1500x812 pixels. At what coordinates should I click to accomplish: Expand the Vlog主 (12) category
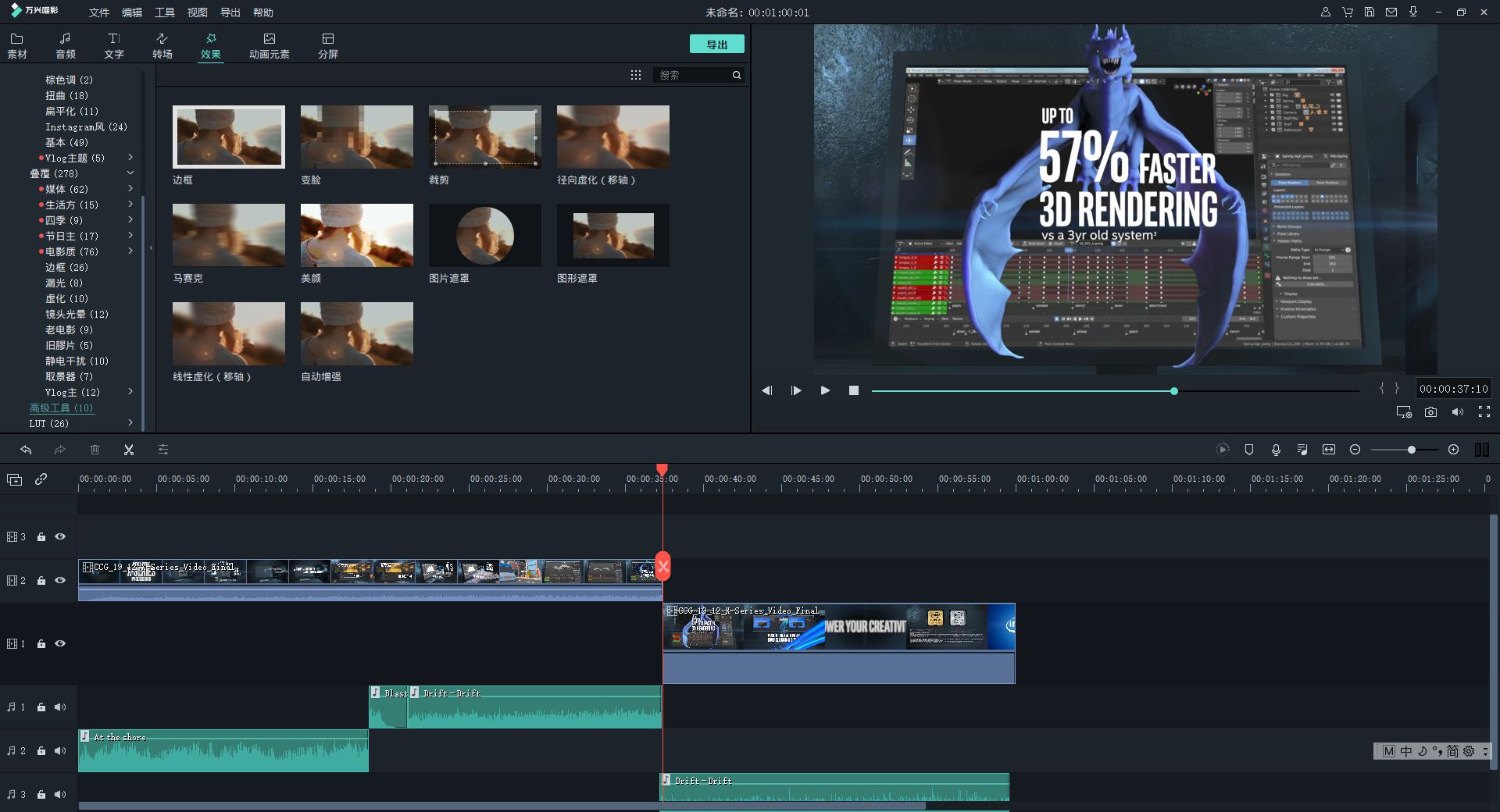pos(130,392)
